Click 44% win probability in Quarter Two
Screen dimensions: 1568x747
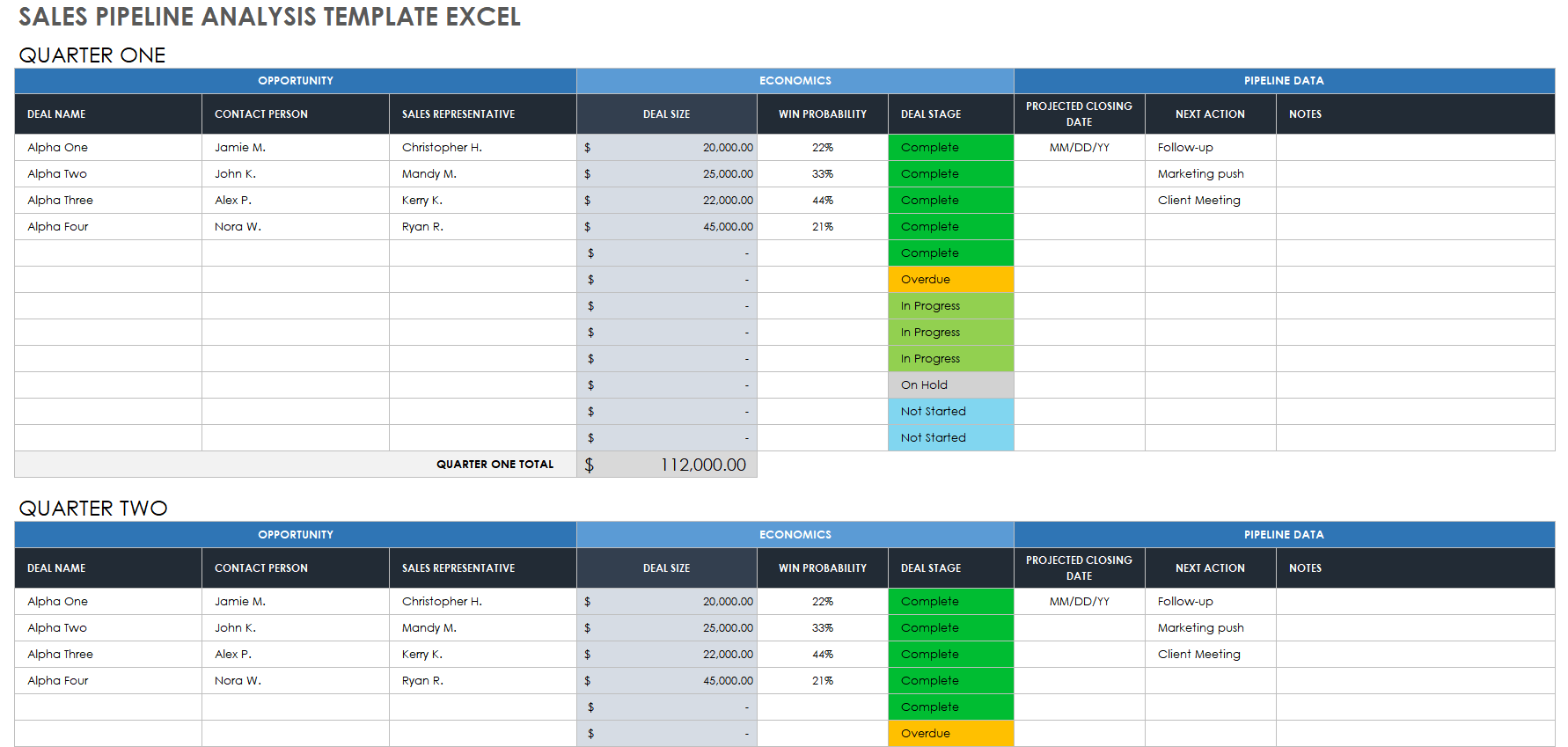(822, 655)
